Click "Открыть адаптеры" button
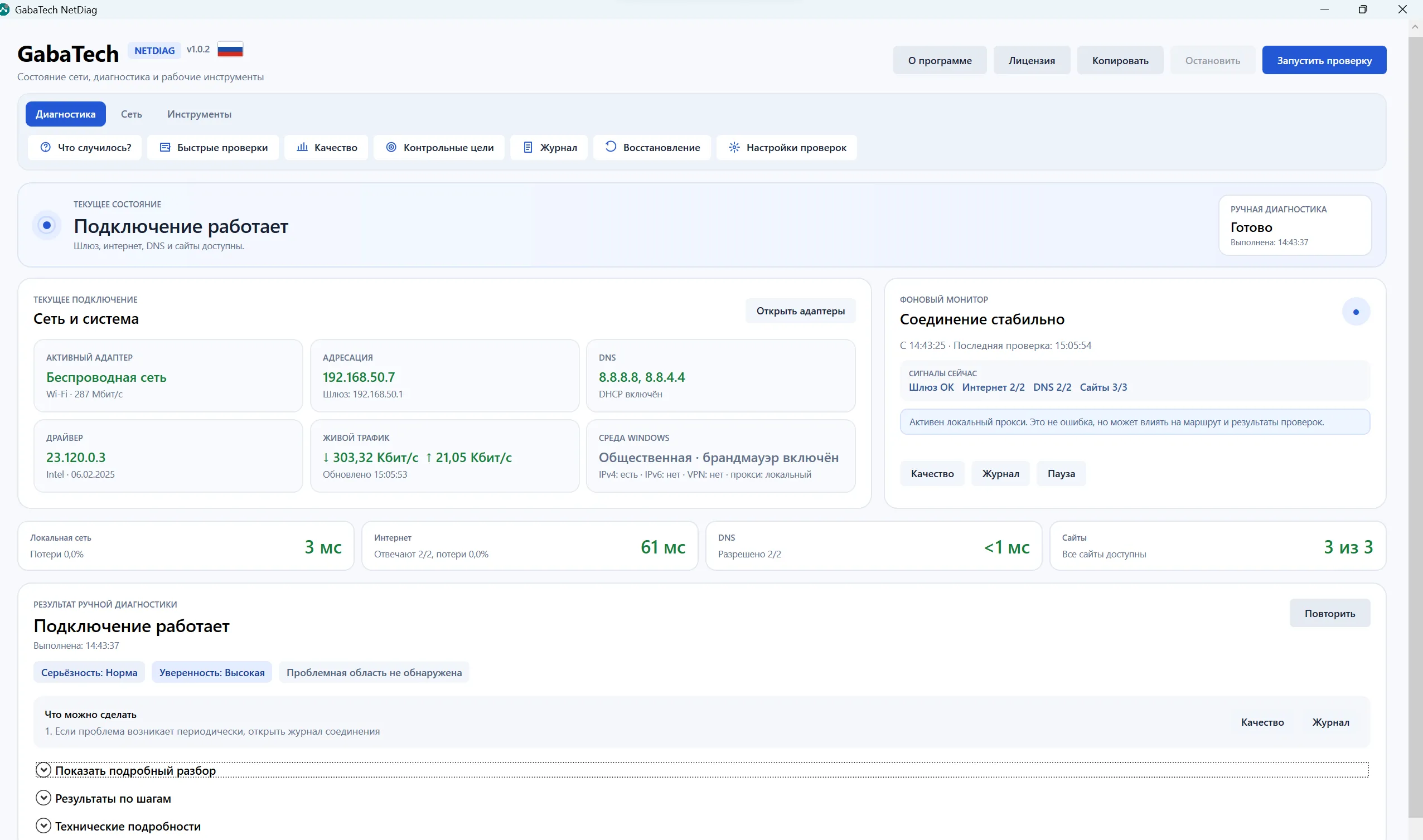 [800, 311]
